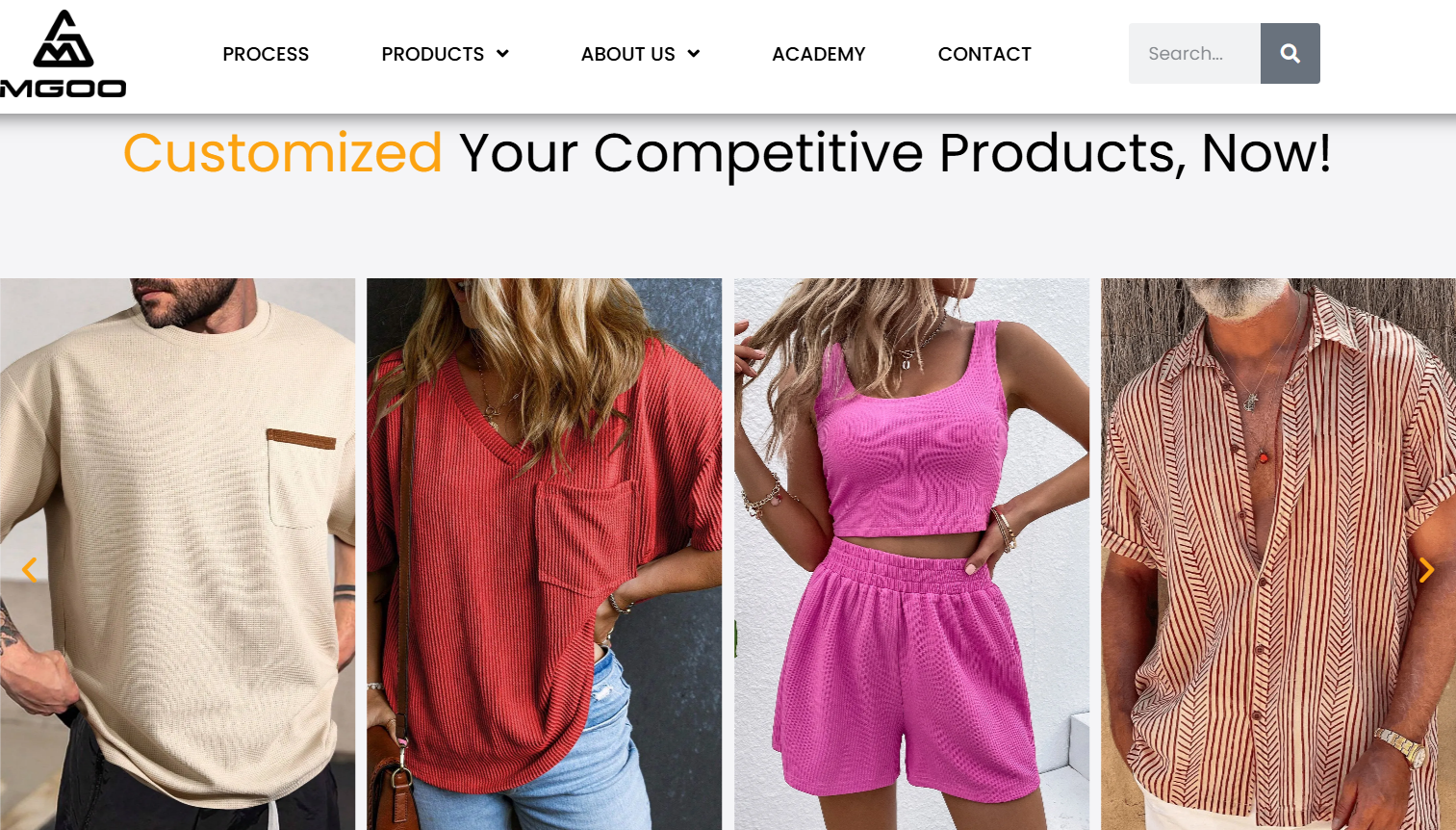1456x830 pixels.
Task: Open the ABOUT US menu
Action: pos(628,54)
